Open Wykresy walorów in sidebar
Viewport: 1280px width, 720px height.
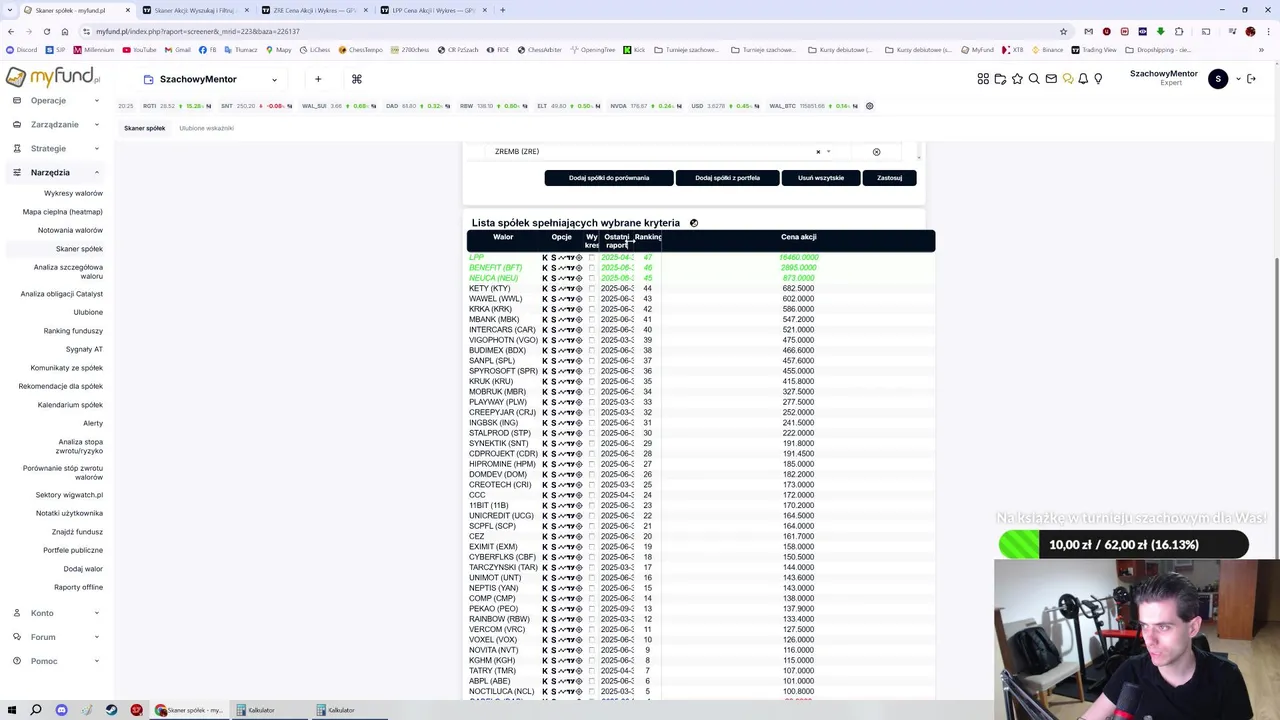click(x=73, y=193)
